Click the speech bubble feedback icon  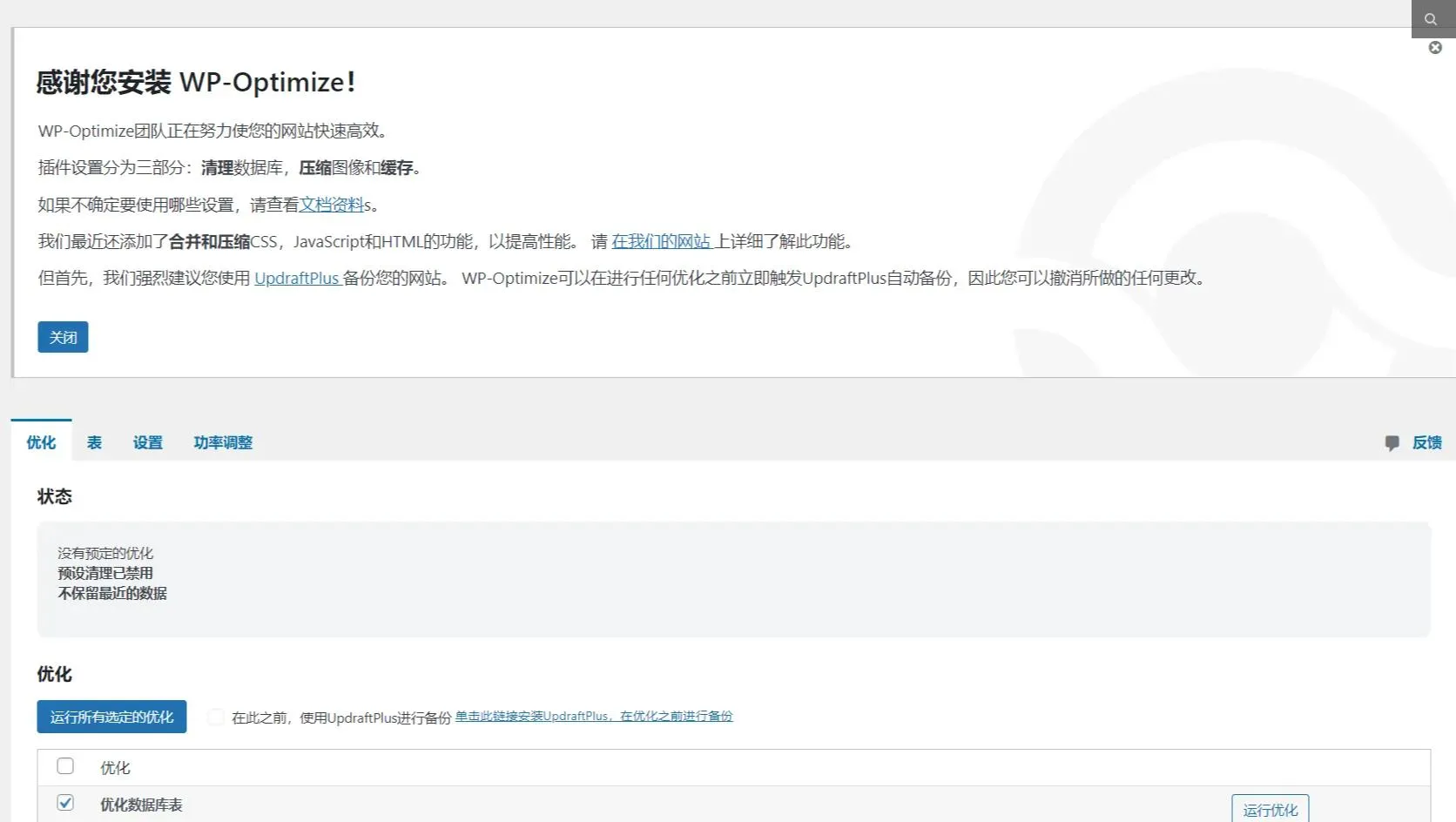click(1392, 443)
